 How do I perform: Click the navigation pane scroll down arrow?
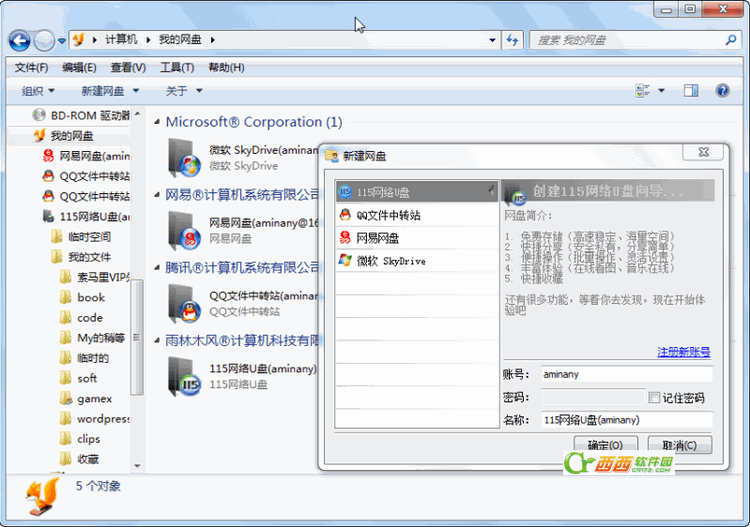pos(137,466)
